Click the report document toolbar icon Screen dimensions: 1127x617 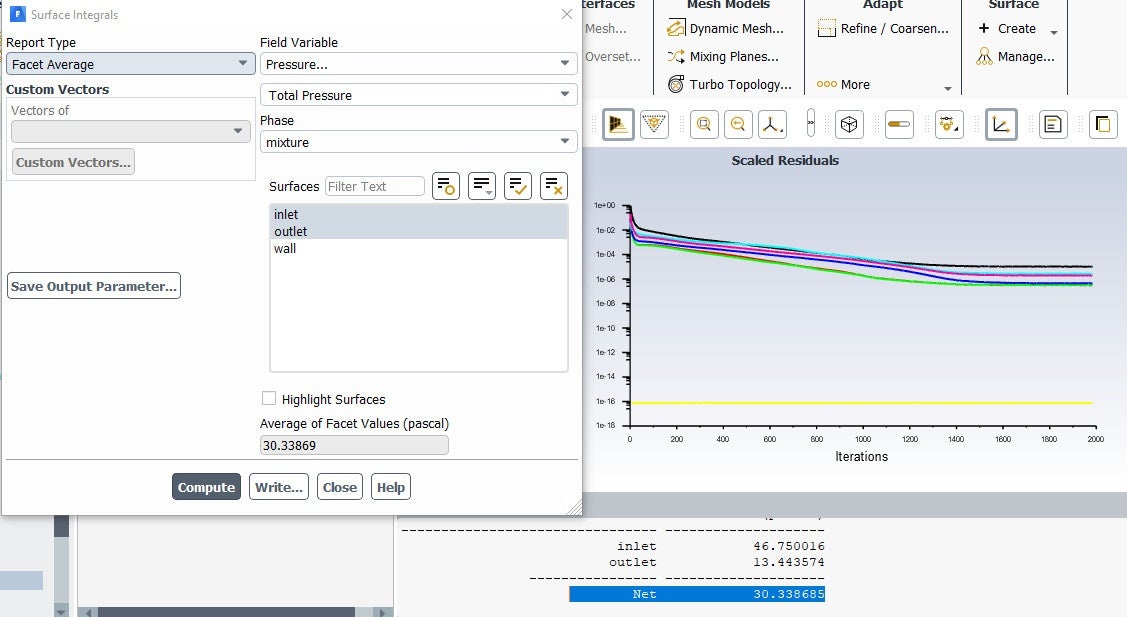pos(1052,124)
